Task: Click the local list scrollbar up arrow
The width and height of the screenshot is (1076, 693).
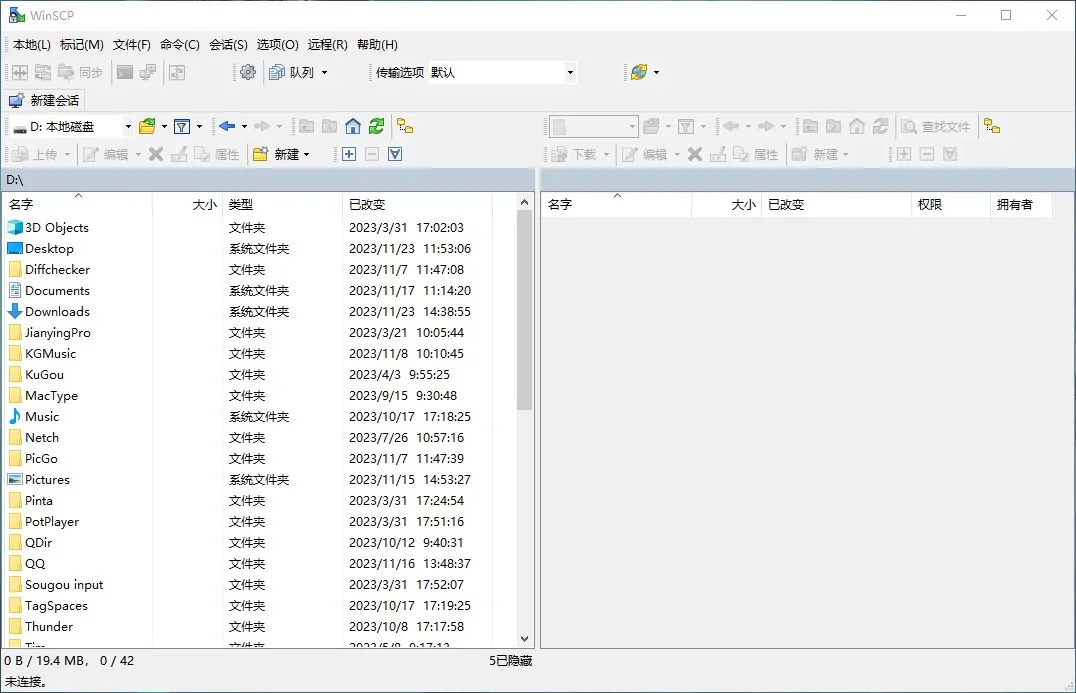Action: (524, 202)
